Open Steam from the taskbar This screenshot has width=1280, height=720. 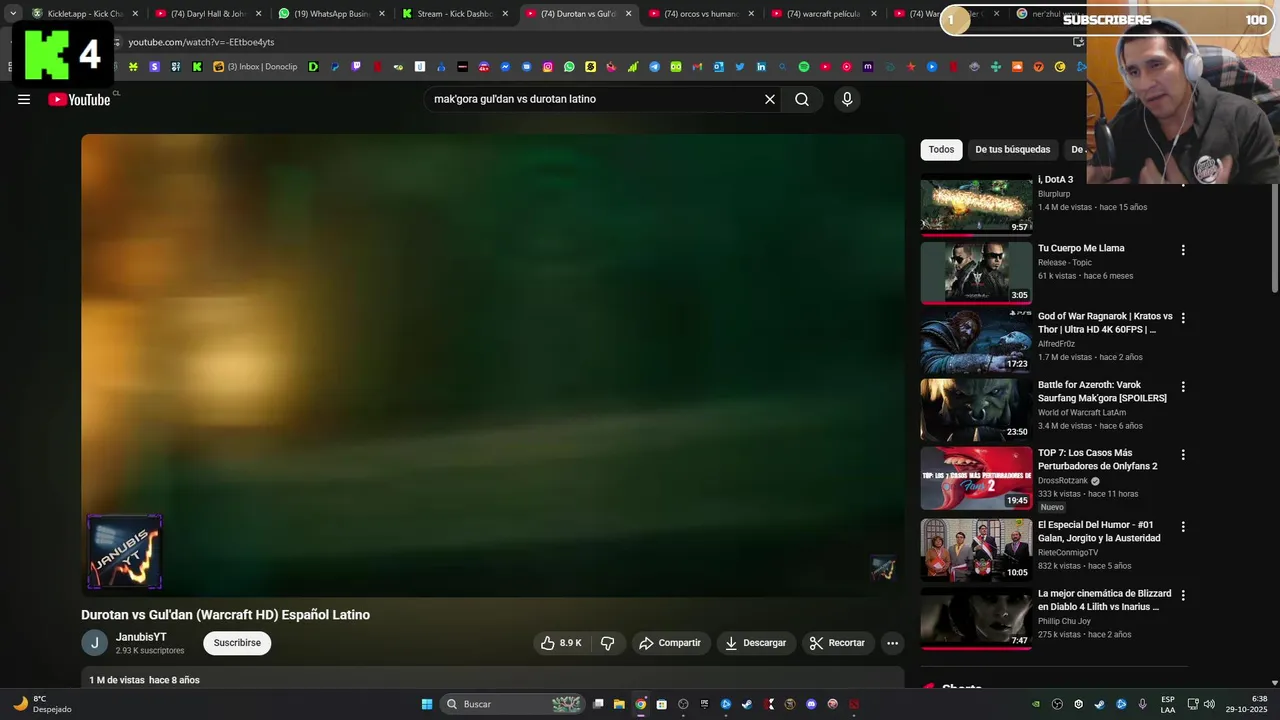point(747,704)
